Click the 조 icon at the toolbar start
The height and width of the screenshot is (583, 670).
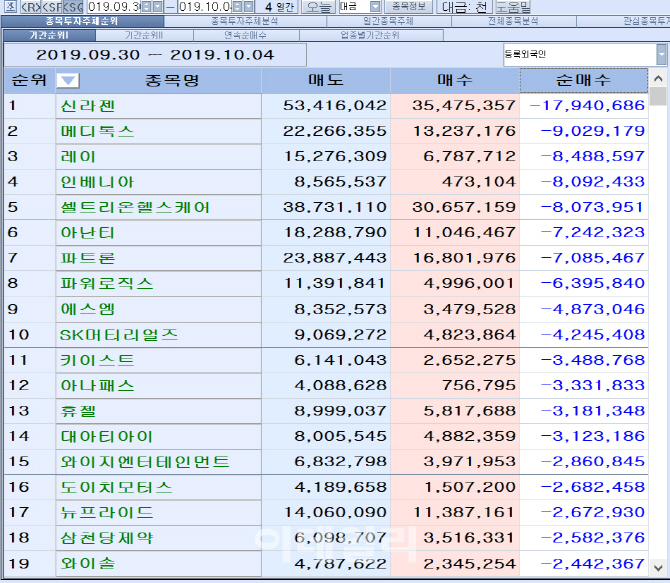pyautogui.click(x=11, y=7)
